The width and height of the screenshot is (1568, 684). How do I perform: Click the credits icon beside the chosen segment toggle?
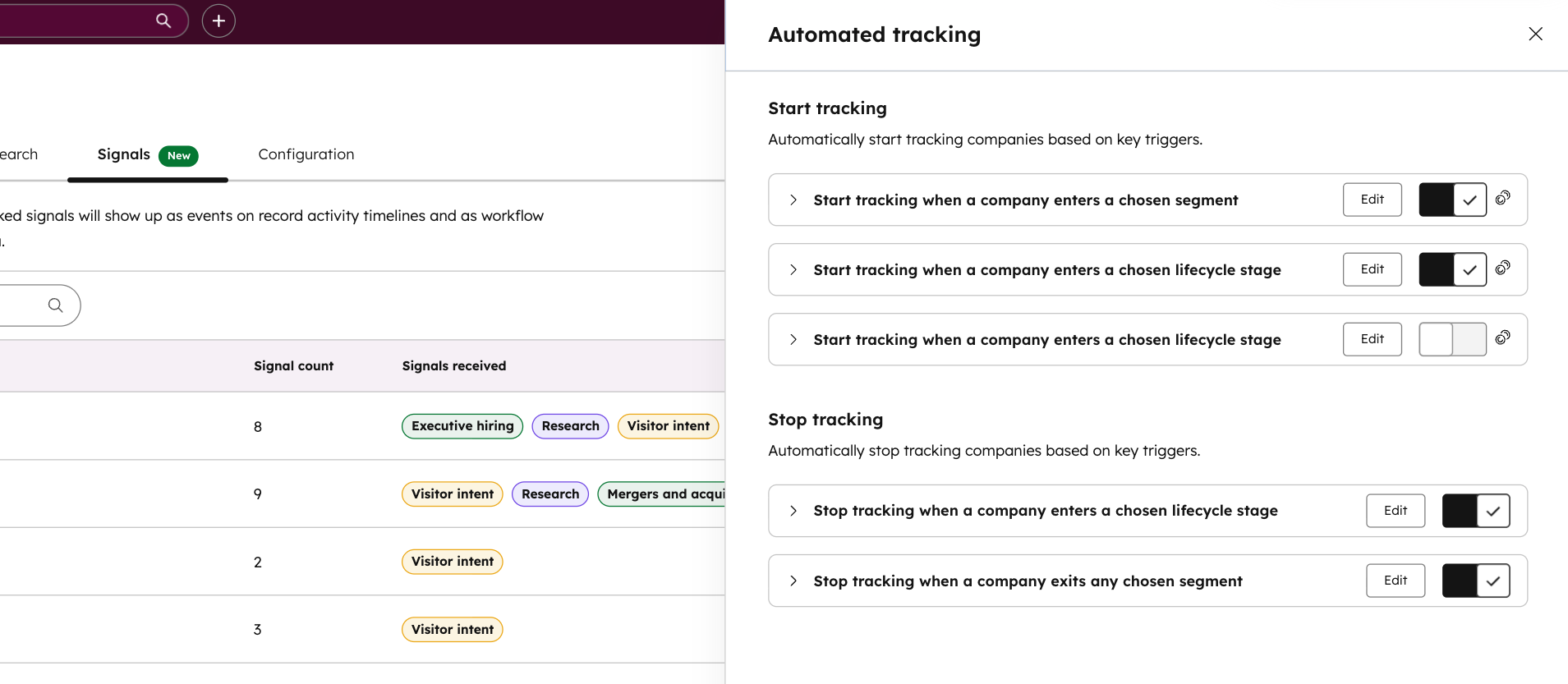pyautogui.click(x=1502, y=198)
